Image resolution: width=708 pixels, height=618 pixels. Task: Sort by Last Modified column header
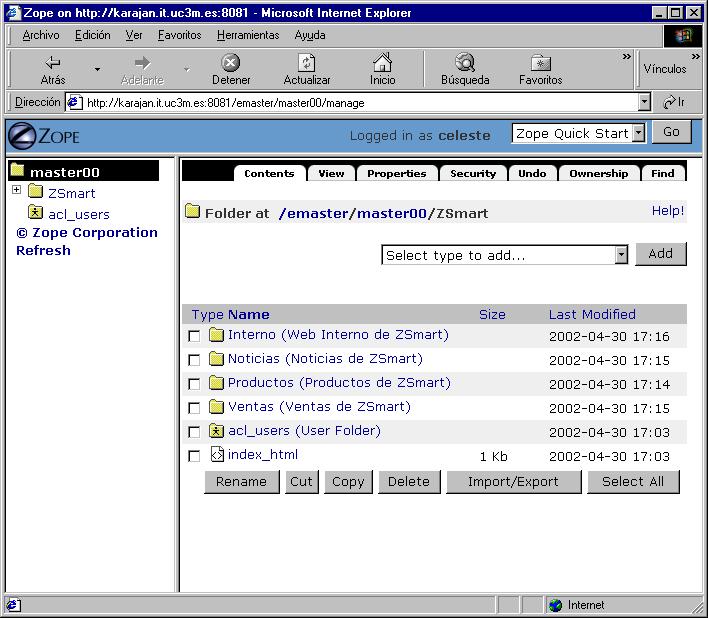[x=592, y=314]
